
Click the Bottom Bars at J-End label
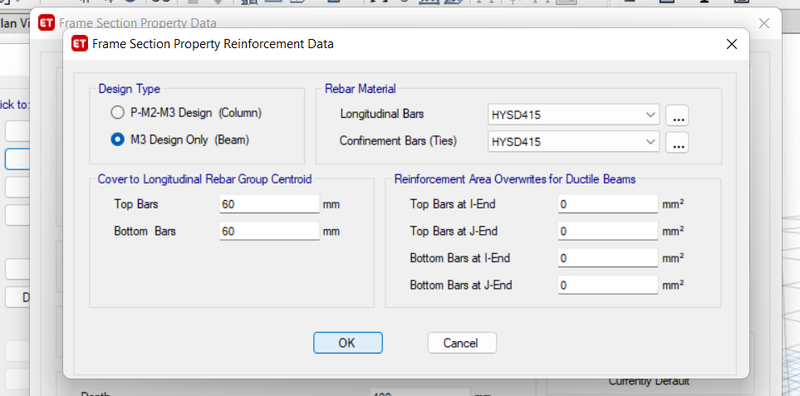point(461,285)
